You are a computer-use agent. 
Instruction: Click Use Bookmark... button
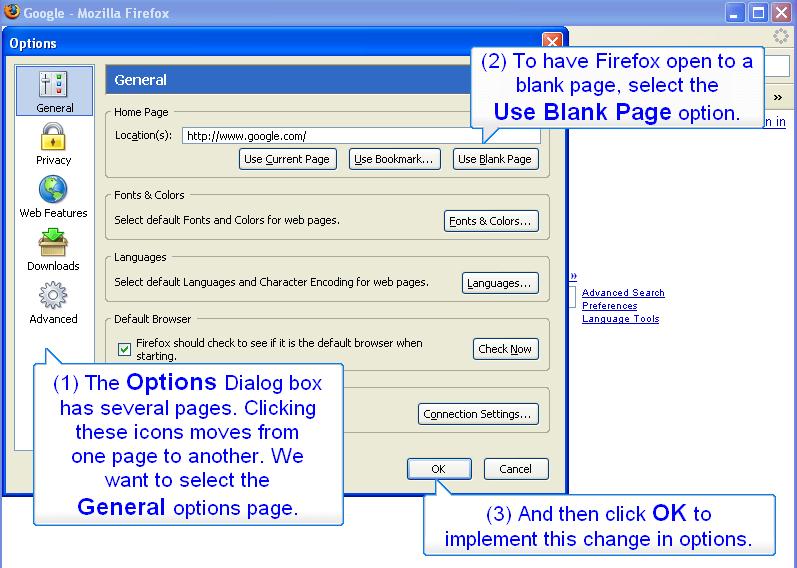pyautogui.click(x=394, y=159)
